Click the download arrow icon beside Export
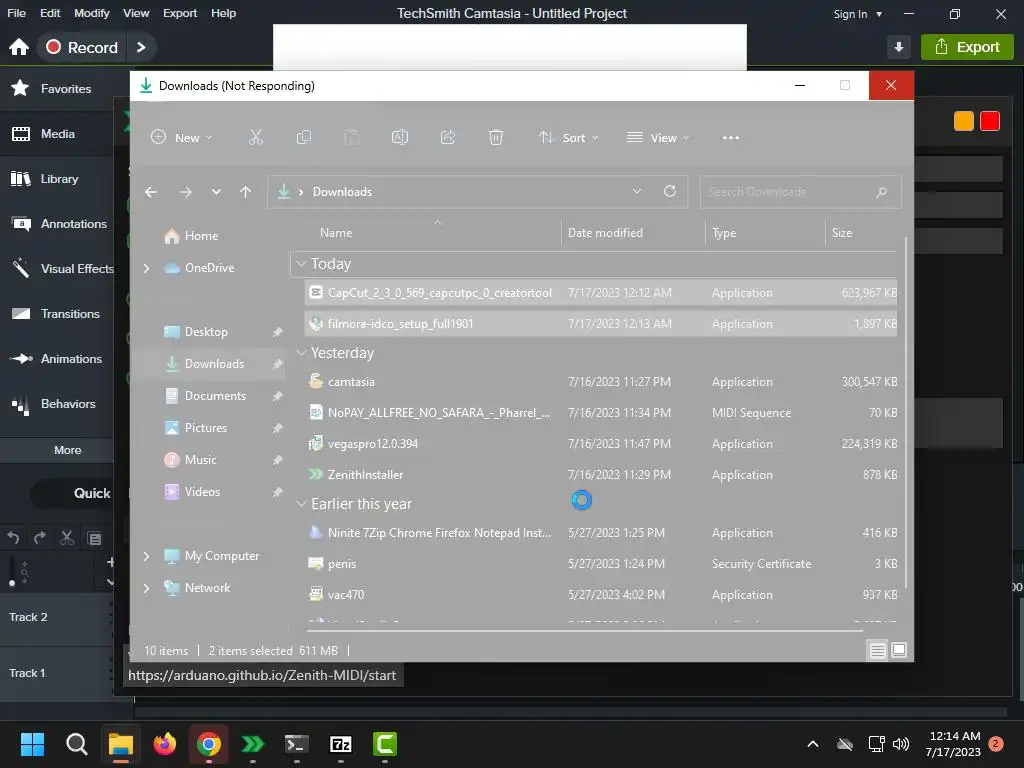 (x=899, y=47)
